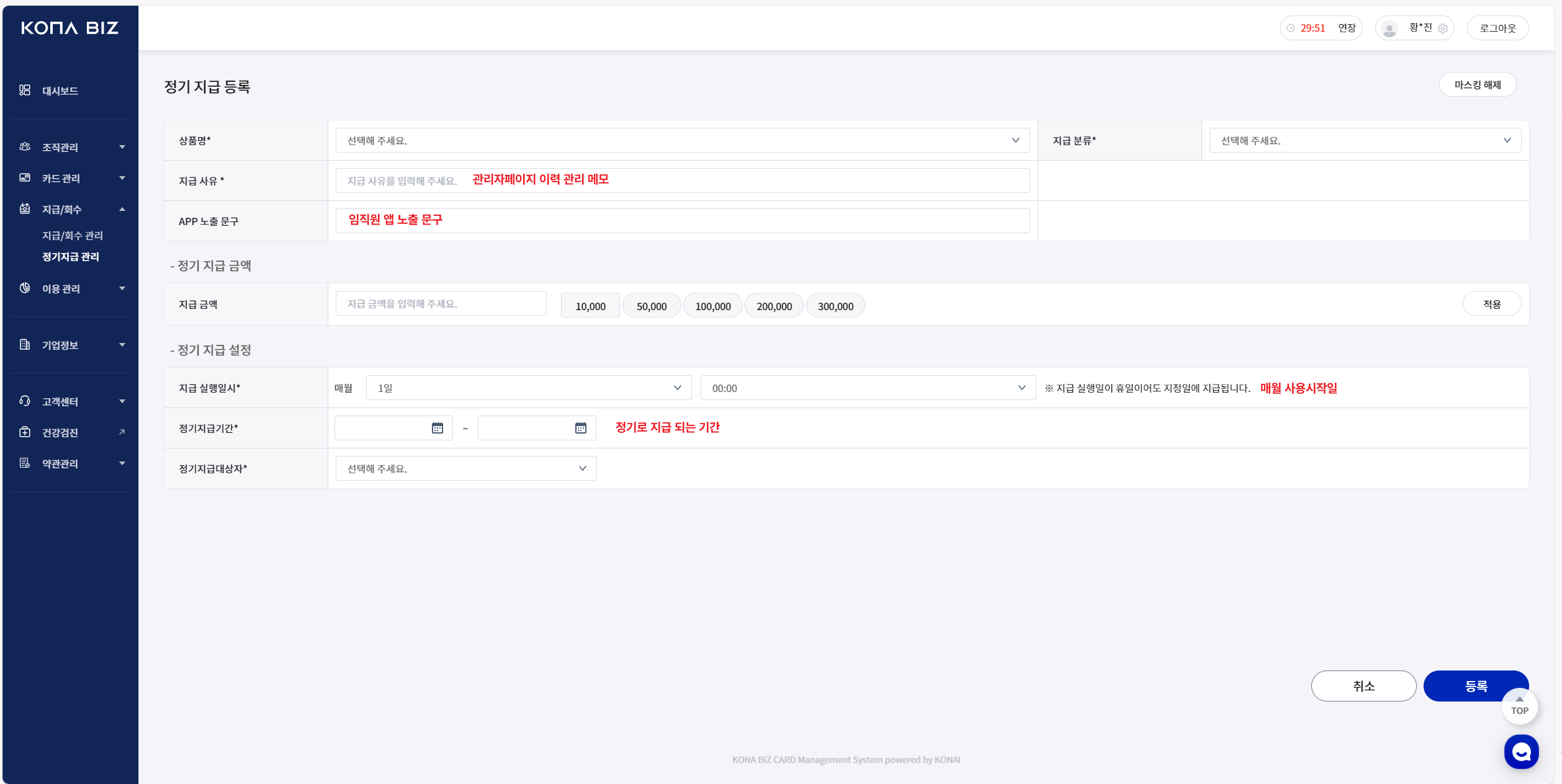Viewport: 1562px width, 784px height.
Task: Open the chat support bubble icon
Action: tap(1521, 752)
